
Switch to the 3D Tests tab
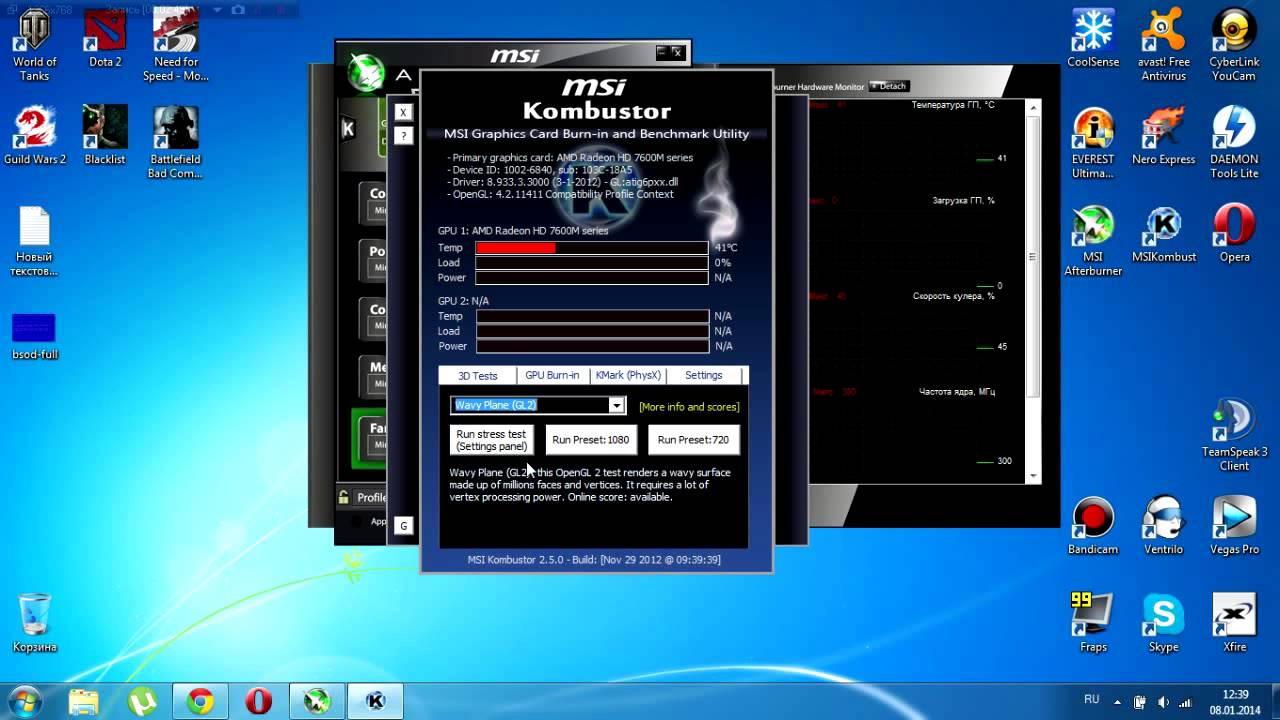(477, 375)
